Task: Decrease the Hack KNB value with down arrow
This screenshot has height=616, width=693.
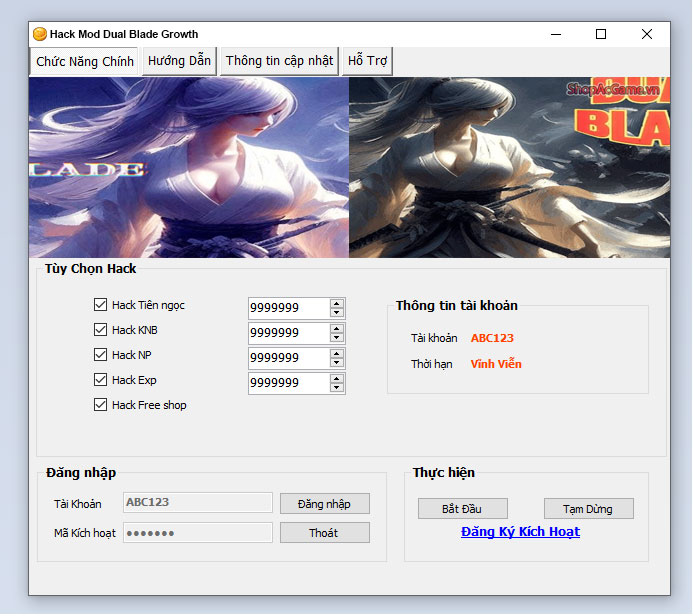Action: (337, 338)
